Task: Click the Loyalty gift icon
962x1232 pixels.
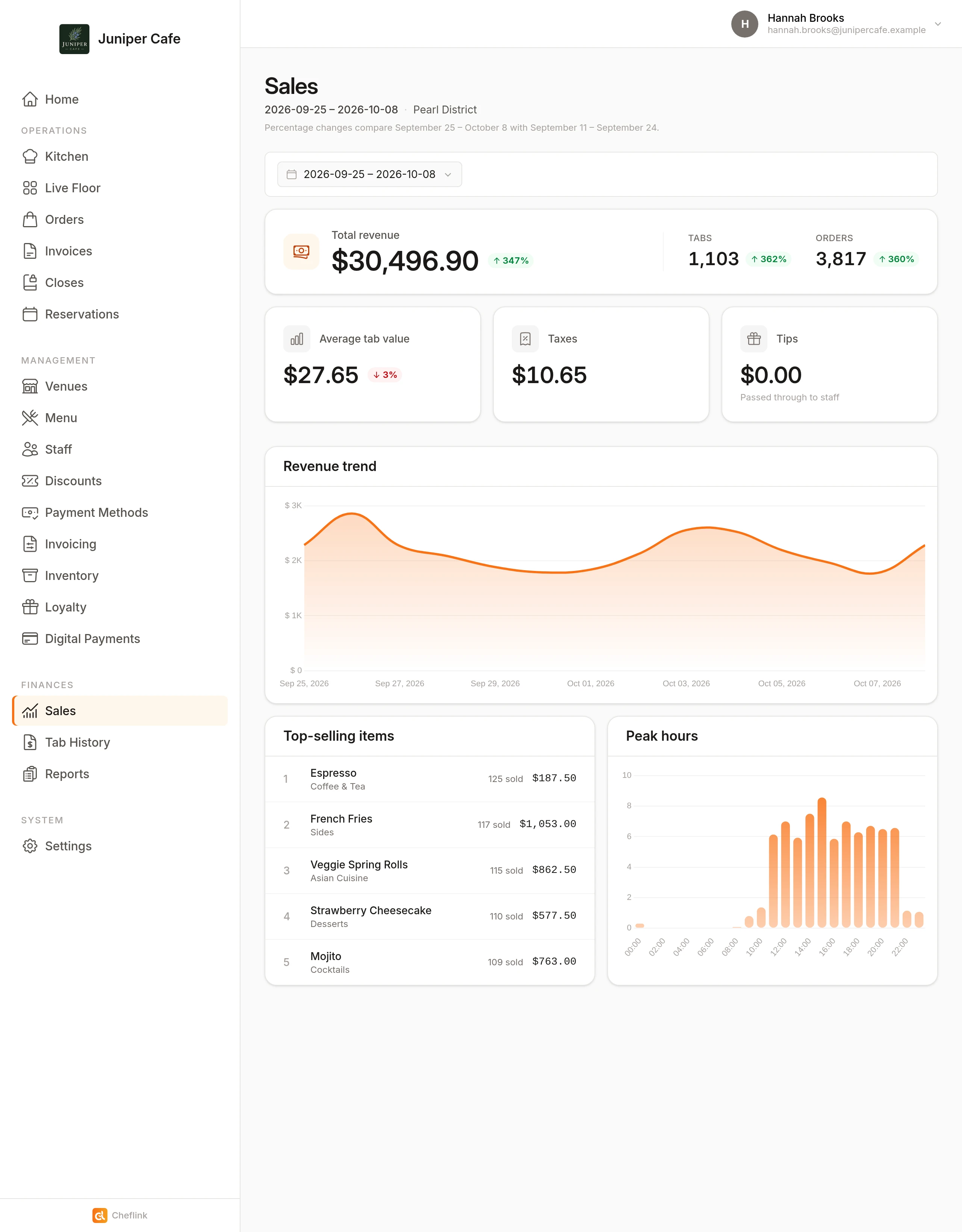Action: point(30,607)
